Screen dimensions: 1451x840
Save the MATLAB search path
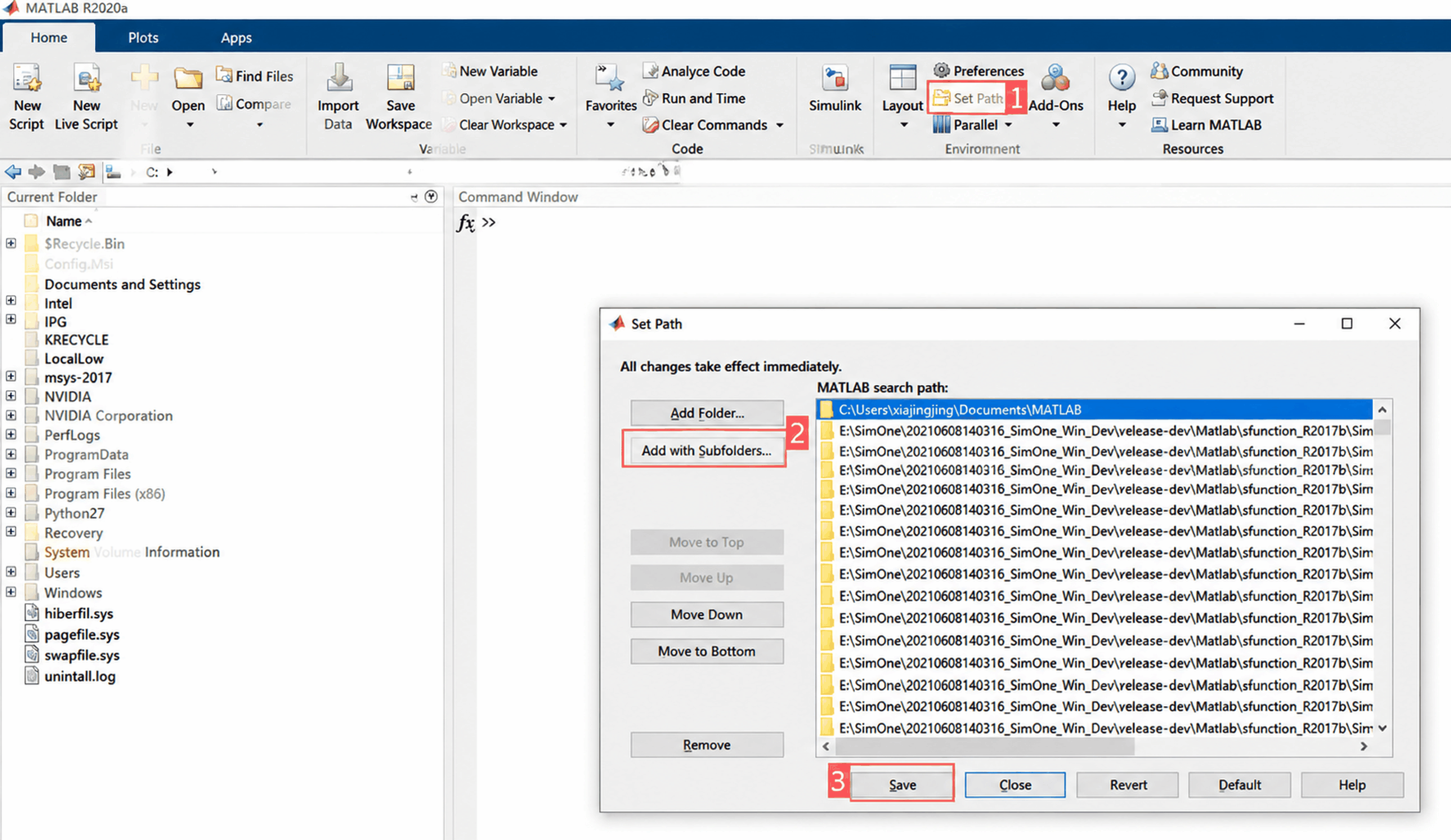(x=902, y=785)
